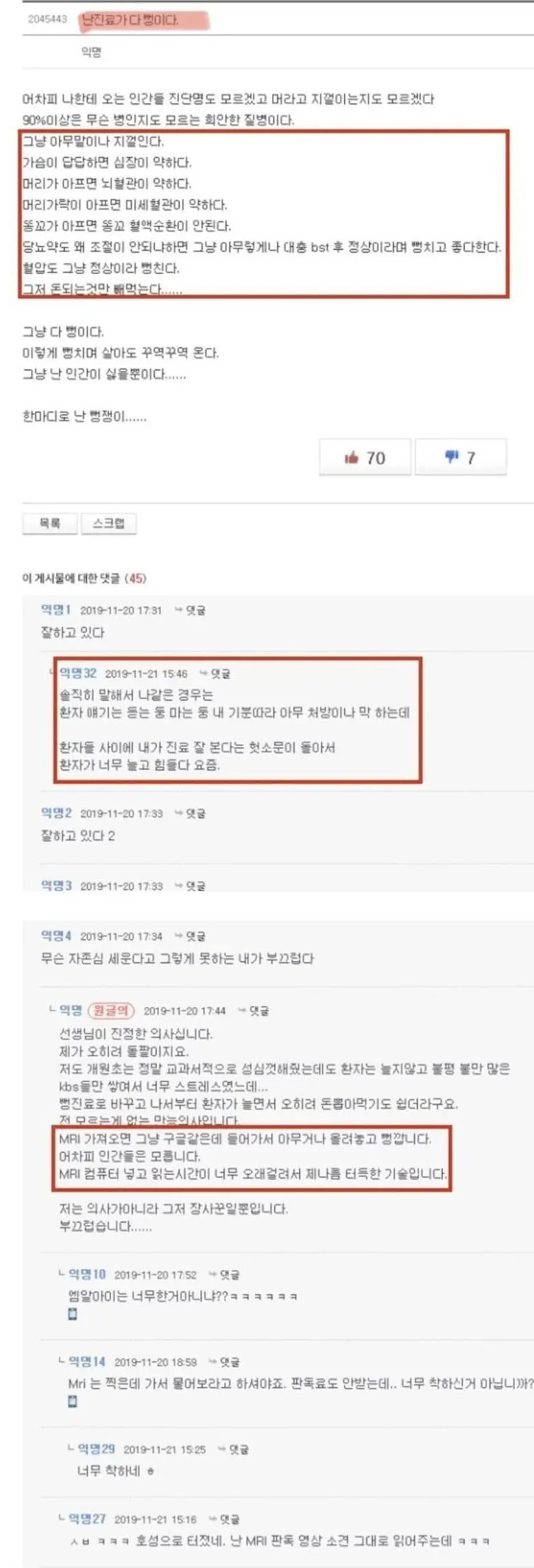Open the 목록 list button
This screenshot has width=534, height=1568.
[x=50, y=523]
